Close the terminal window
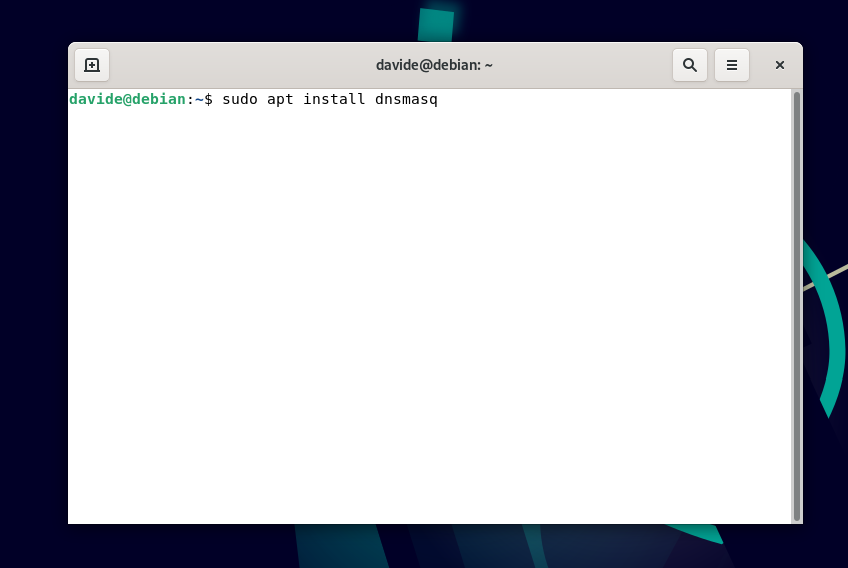 click(x=779, y=65)
